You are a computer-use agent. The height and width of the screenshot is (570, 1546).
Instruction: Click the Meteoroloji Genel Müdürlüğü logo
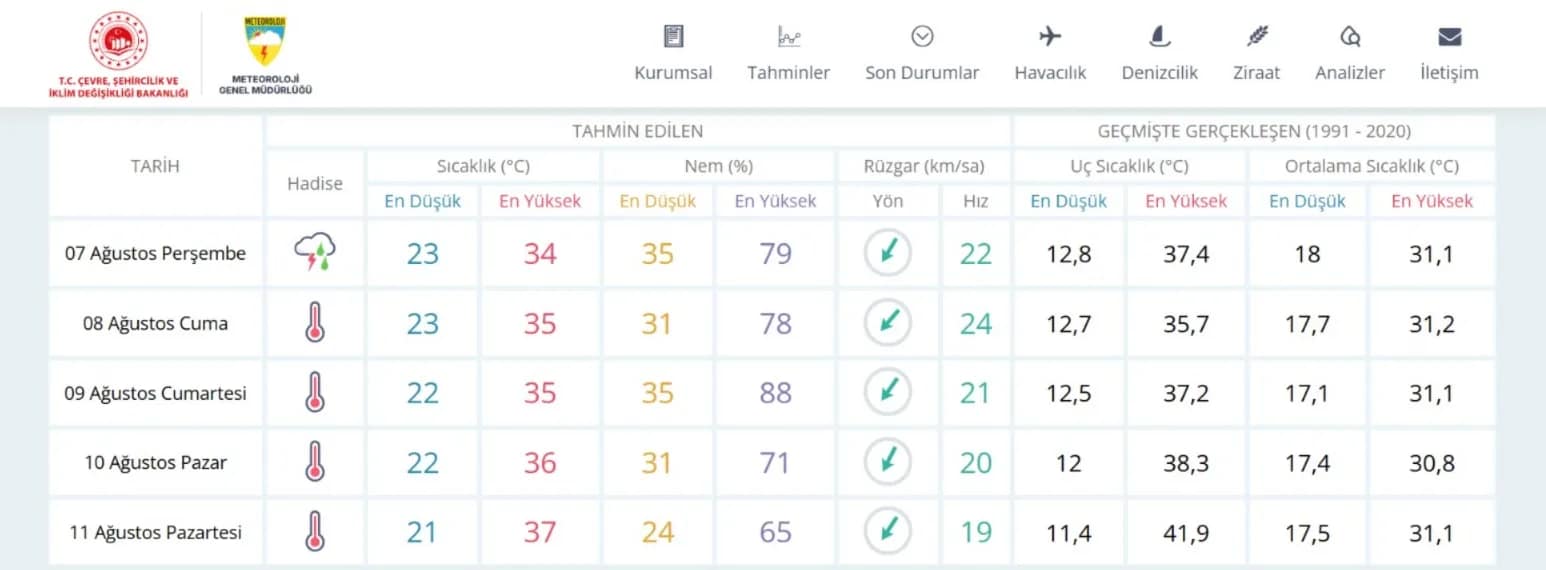pyautogui.click(x=265, y=43)
